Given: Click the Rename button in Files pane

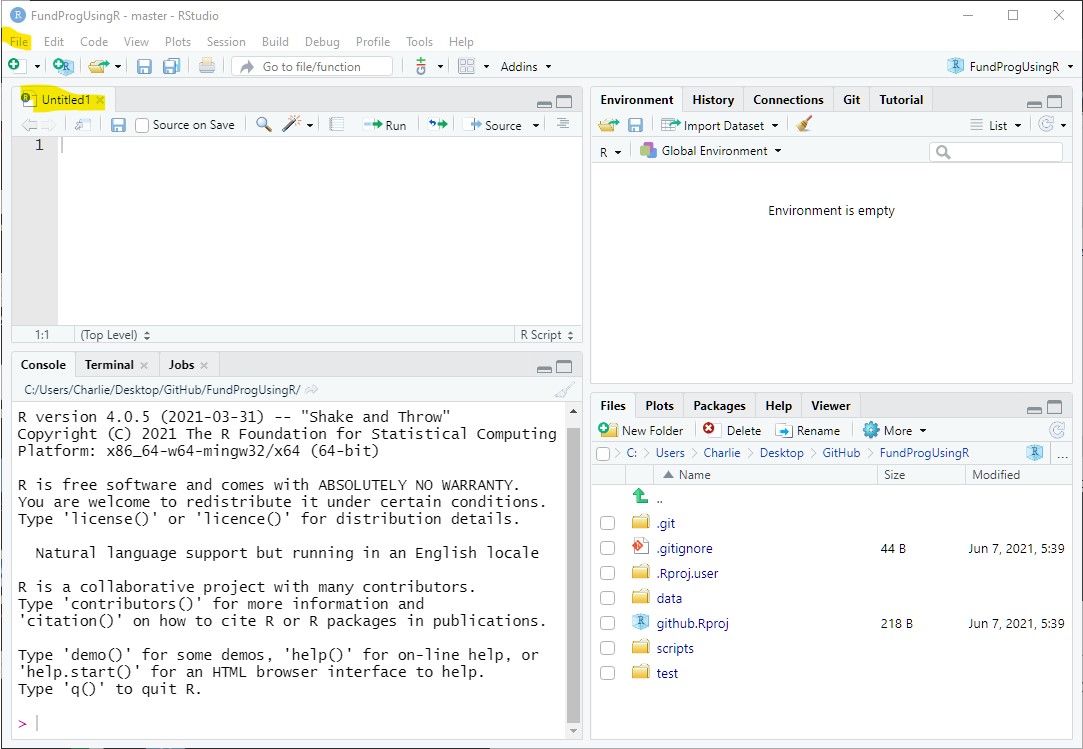Looking at the screenshot, I should [x=808, y=430].
